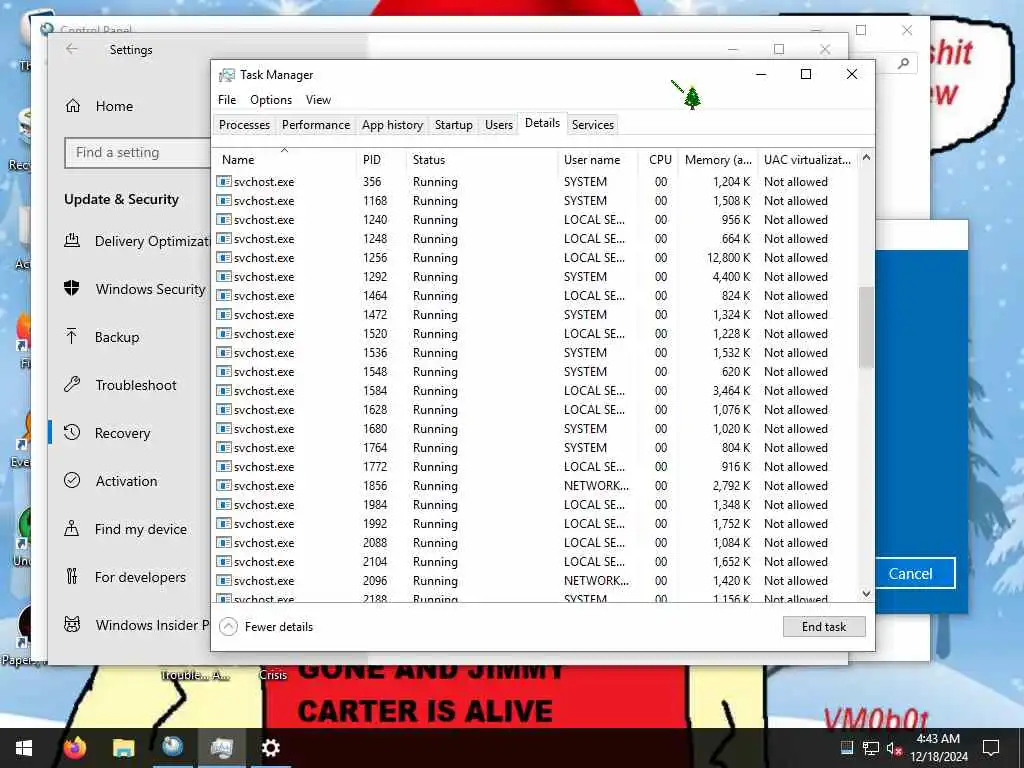Click the network icon in system tray
This screenshot has height=768, width=1024.
pos(871,748)
